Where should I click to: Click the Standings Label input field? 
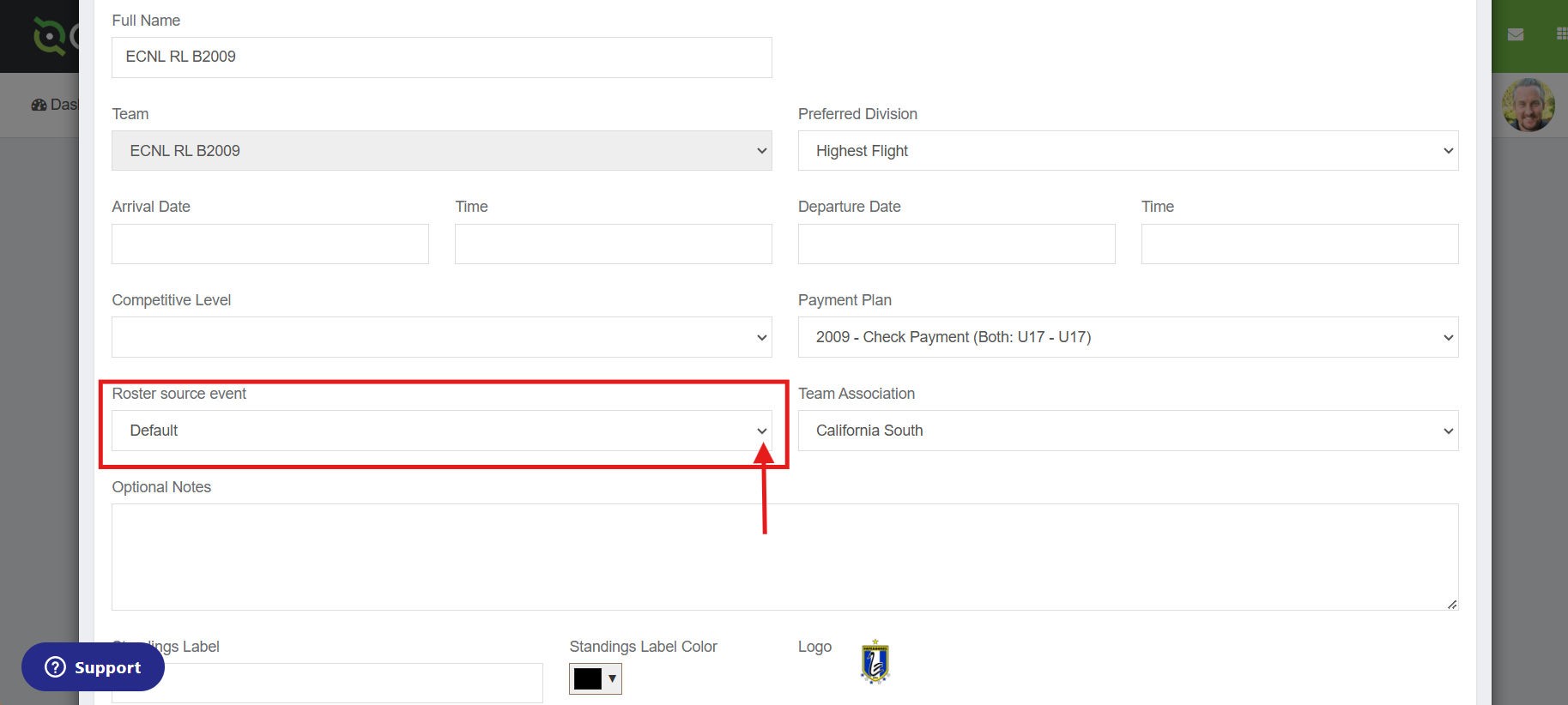pos(327,683)
